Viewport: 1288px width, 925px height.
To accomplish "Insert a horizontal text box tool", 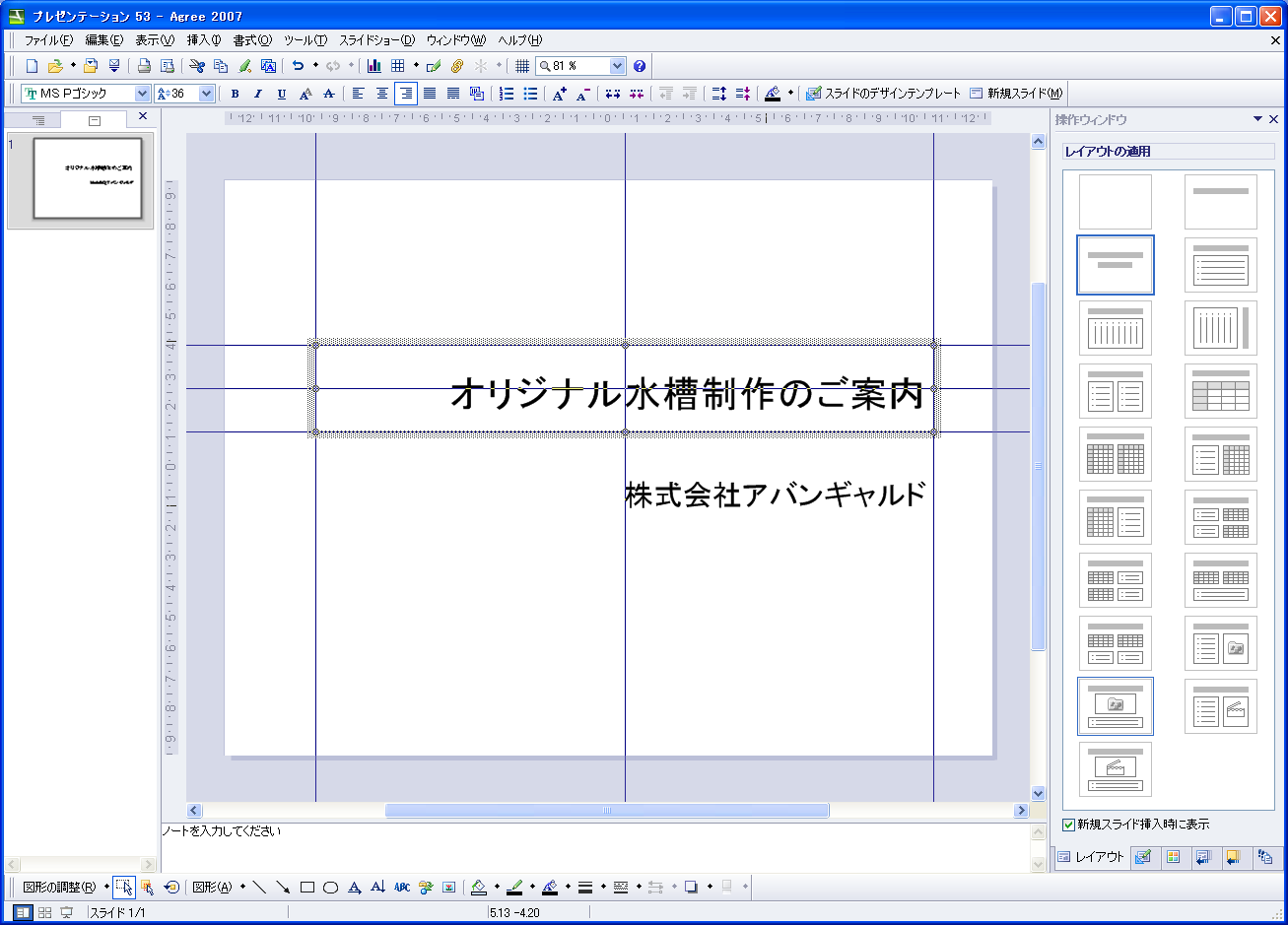I will 355,887.
